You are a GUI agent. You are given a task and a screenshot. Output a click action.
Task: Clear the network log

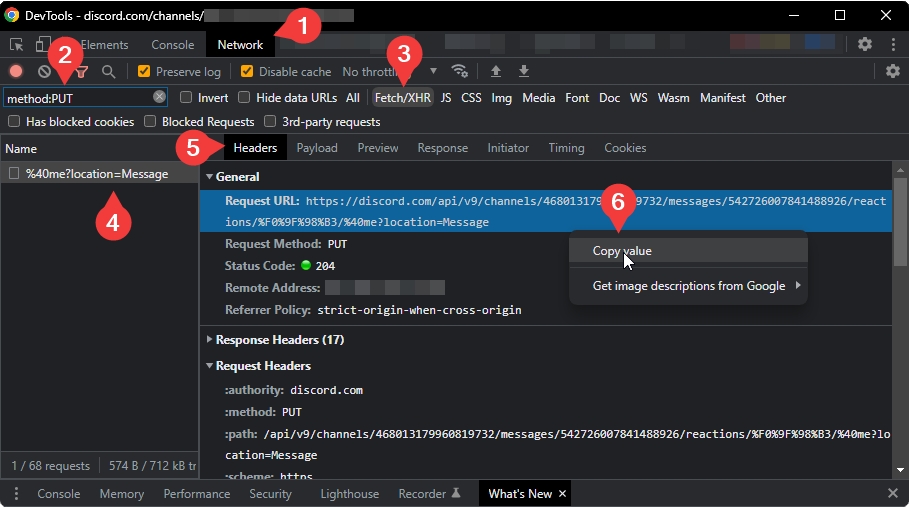(44, 72)
